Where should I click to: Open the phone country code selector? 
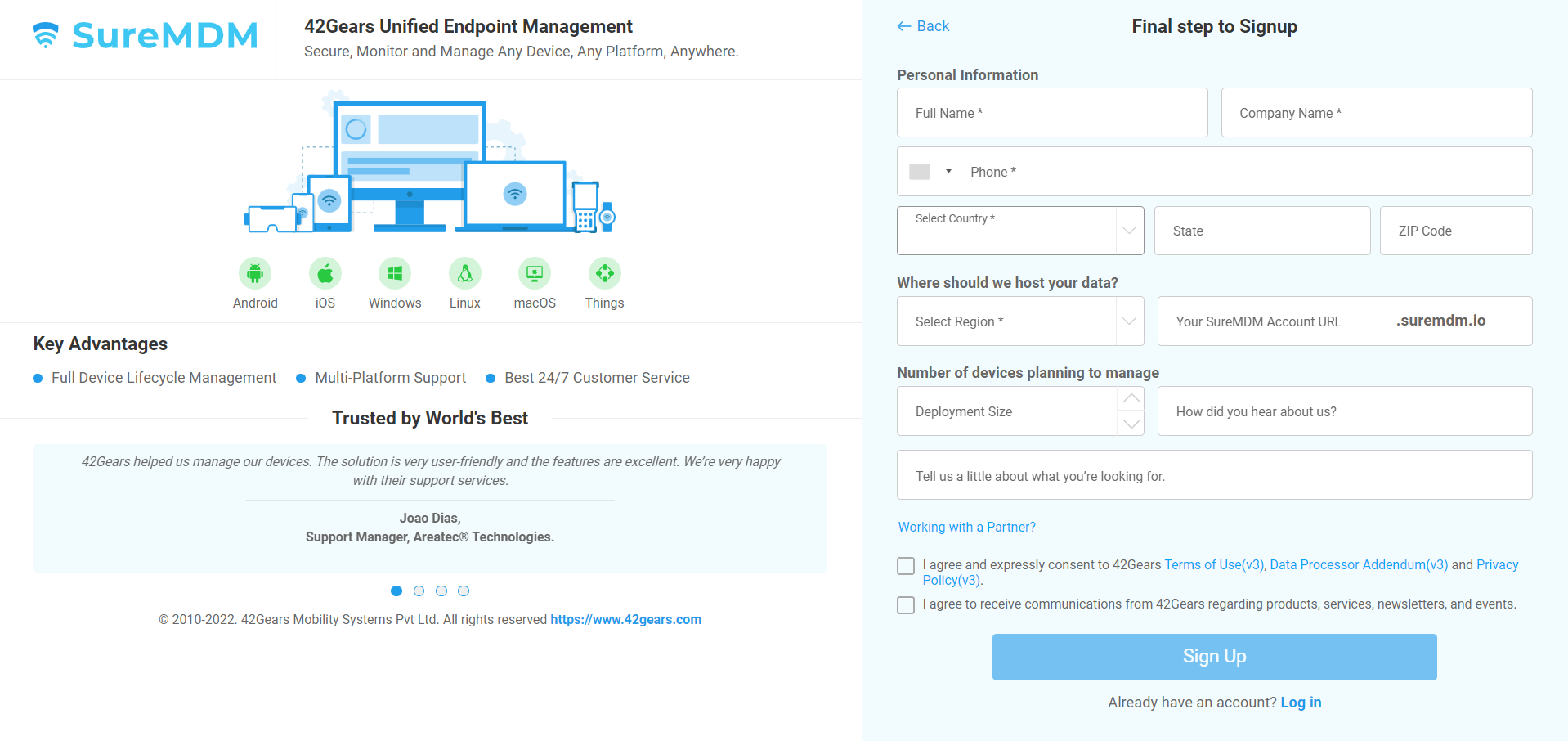[926, 172]
